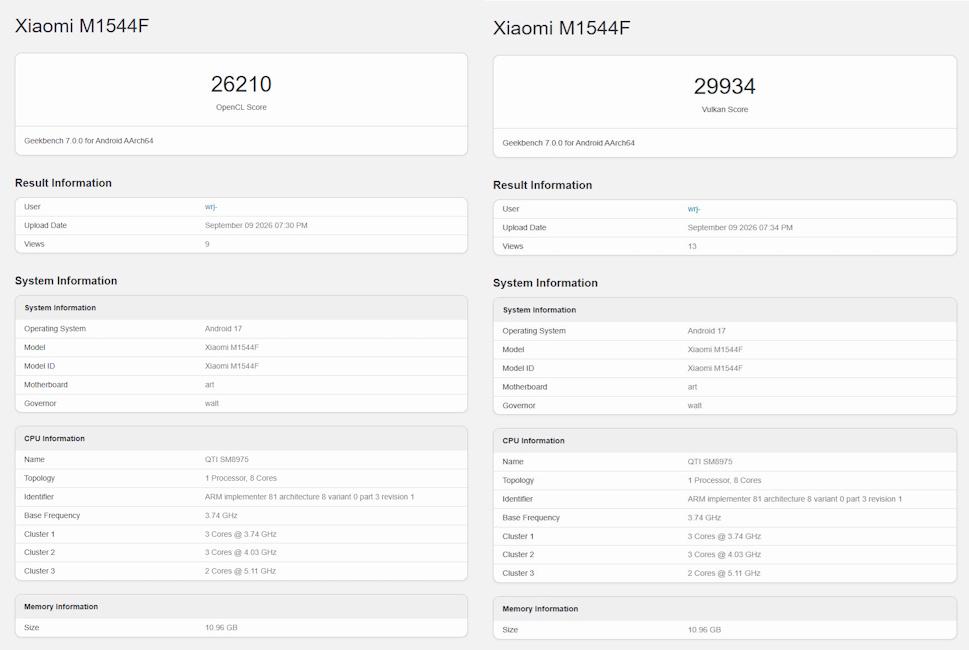The height and width of the screenshot is (650, 969).
Task: Click ARM implementer identifier on OpenCL page
Action: [309, 497]
